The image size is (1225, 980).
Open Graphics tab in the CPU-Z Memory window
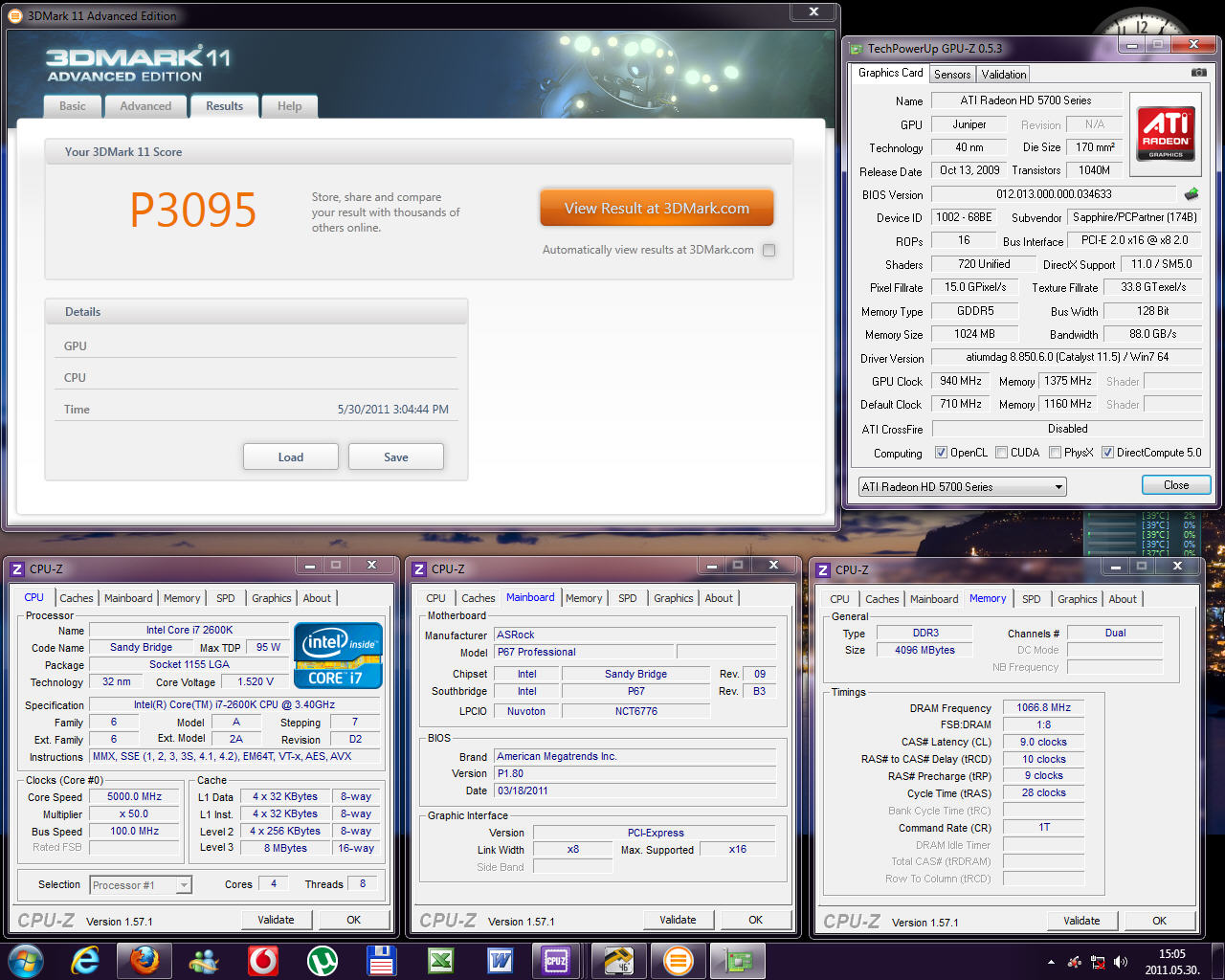[1077, 599]
